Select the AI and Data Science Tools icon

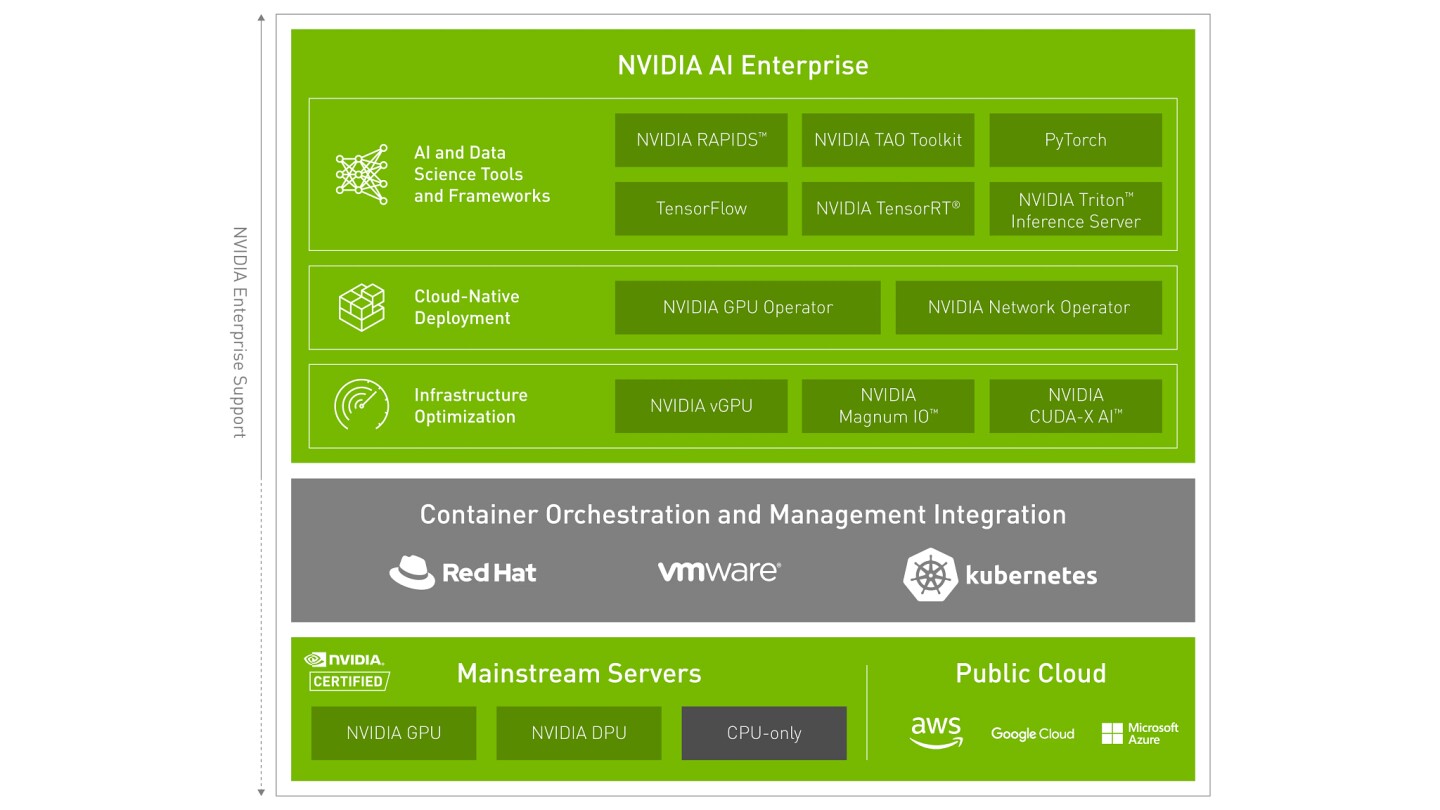click(362, 172)
